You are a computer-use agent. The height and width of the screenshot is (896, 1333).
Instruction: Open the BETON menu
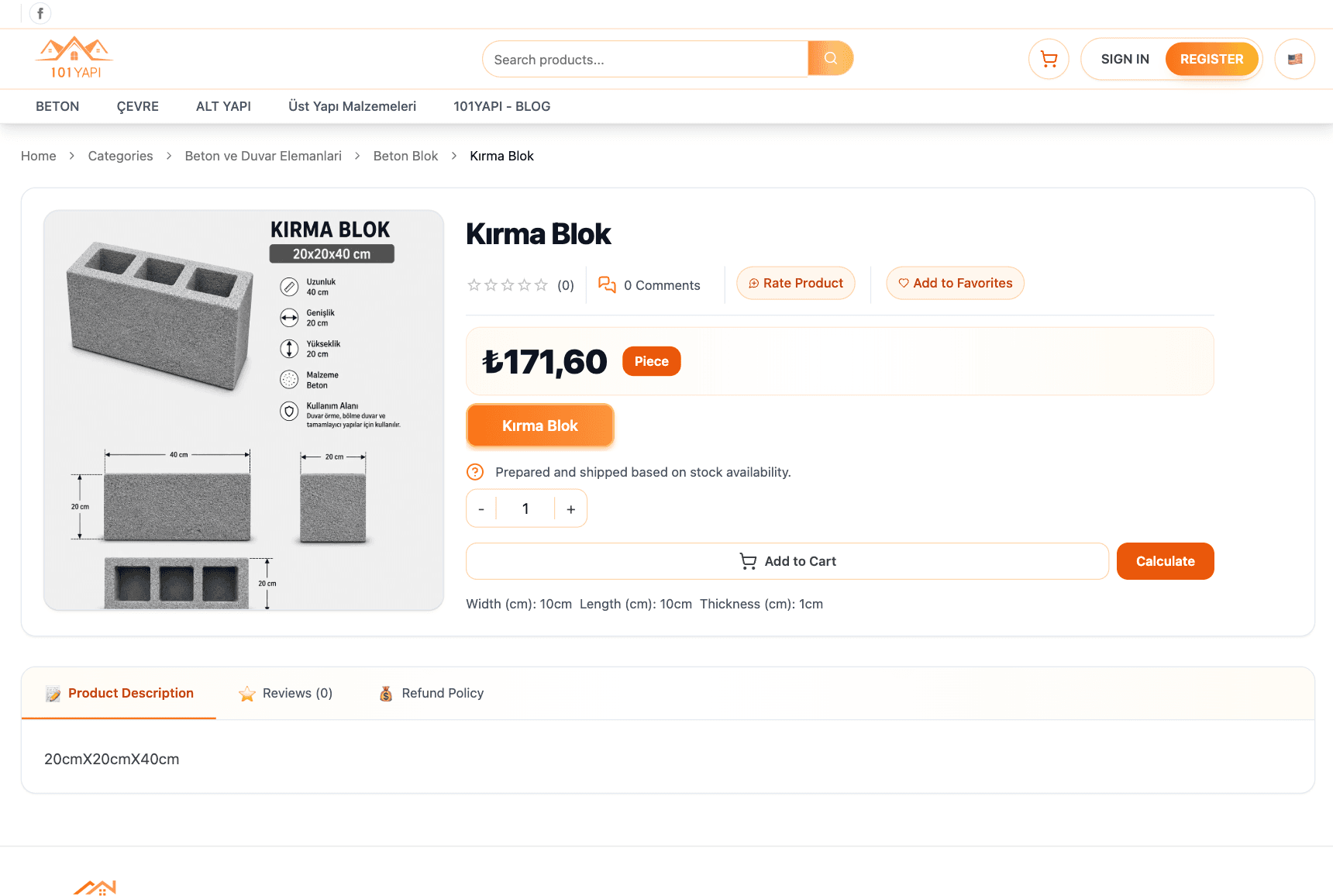[57, 106]
